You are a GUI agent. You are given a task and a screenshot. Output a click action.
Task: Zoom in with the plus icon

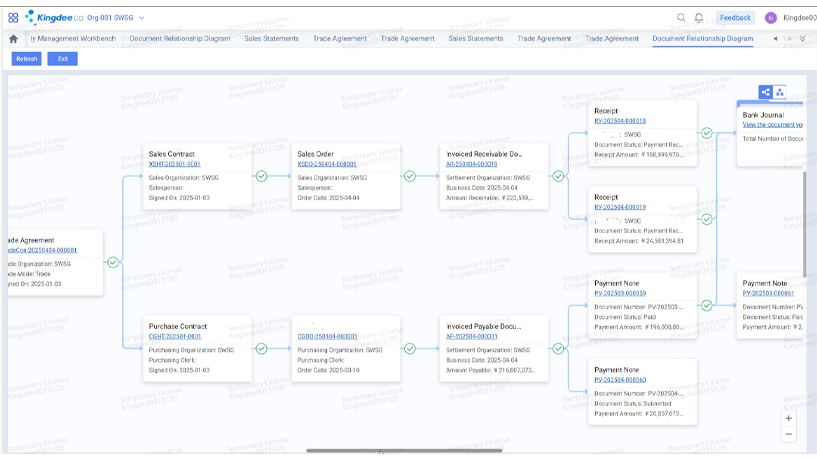click(789, 418)
